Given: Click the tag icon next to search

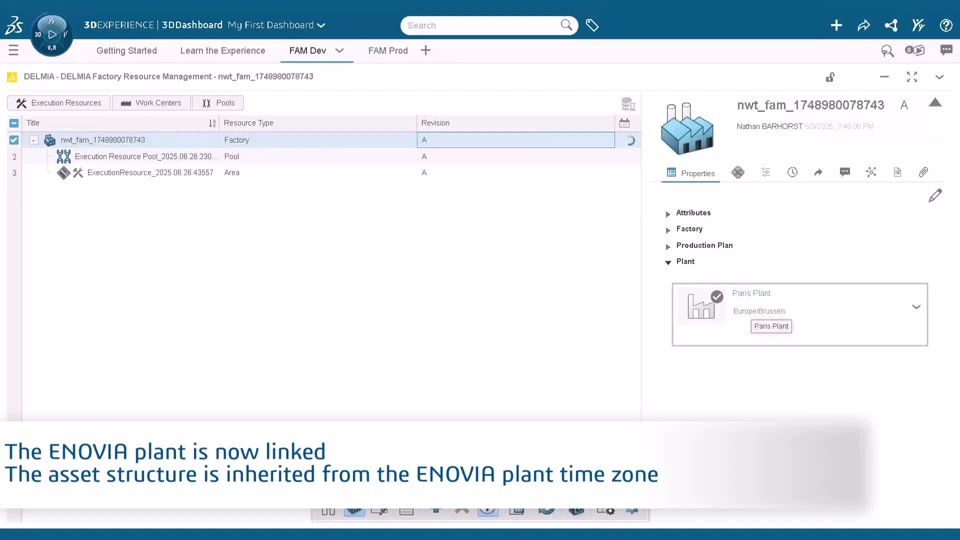Looking at the screenshot, I should pyautogui.click(x=592, y=25).
